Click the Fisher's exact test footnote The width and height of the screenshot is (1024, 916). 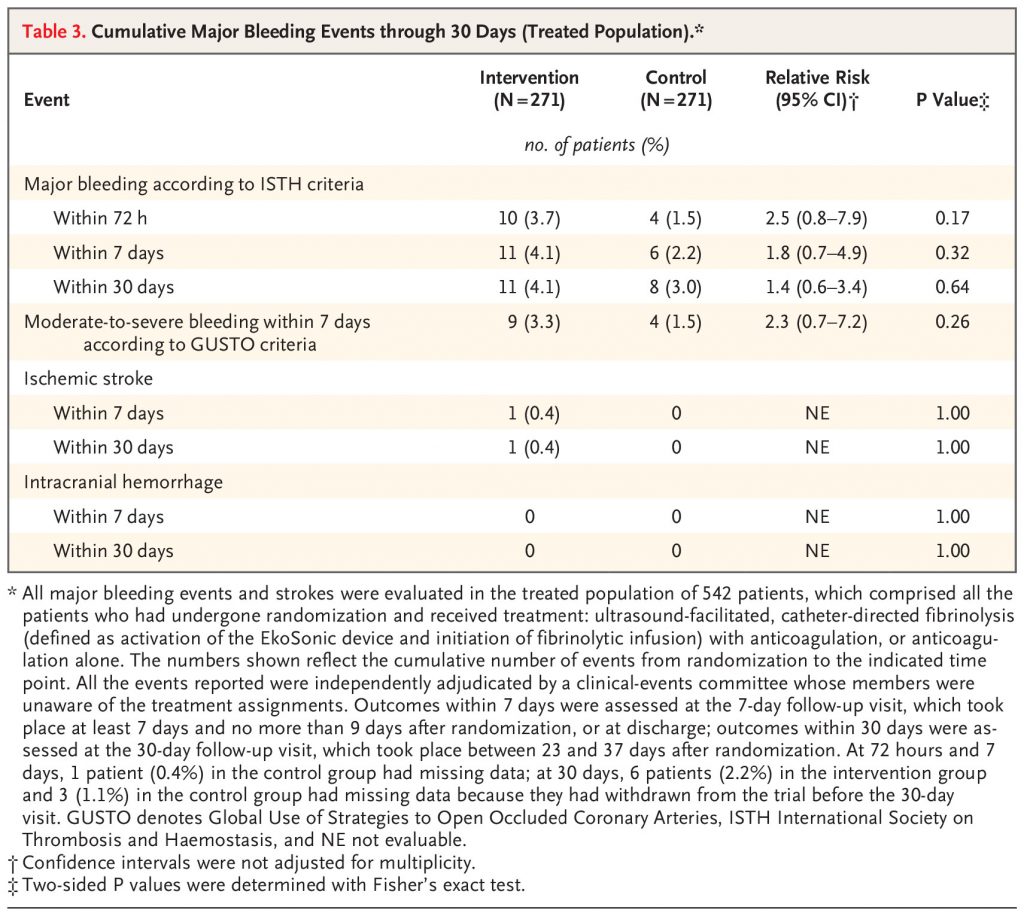tap(266, 885)
